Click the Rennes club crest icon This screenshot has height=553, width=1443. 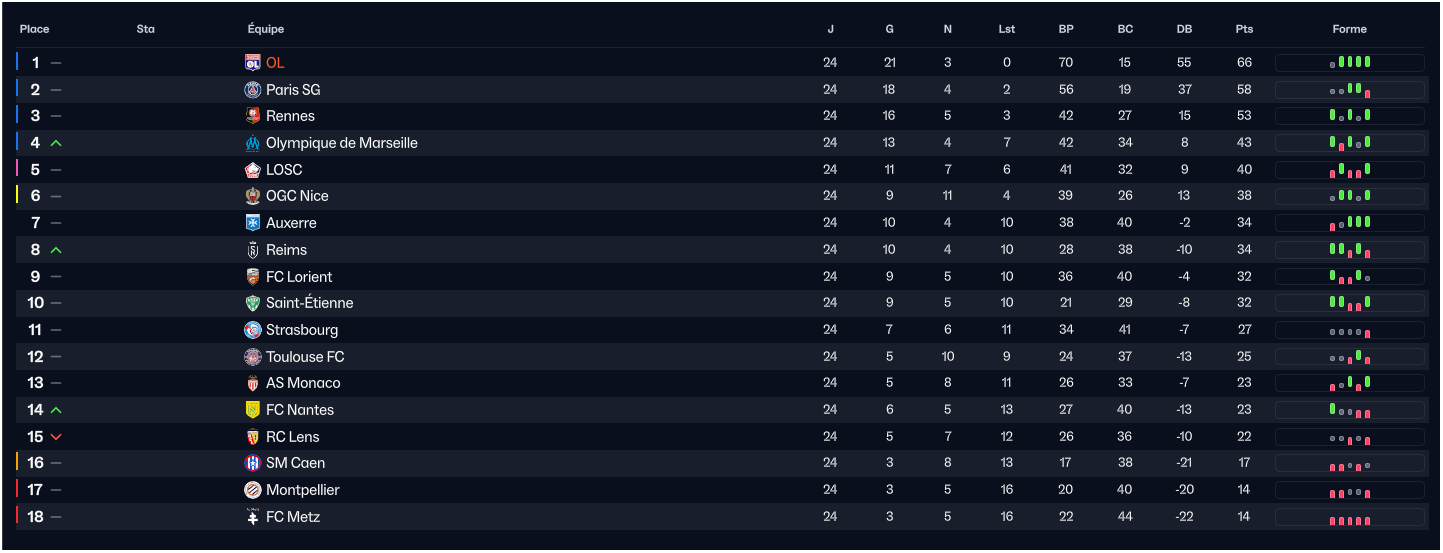253,116
